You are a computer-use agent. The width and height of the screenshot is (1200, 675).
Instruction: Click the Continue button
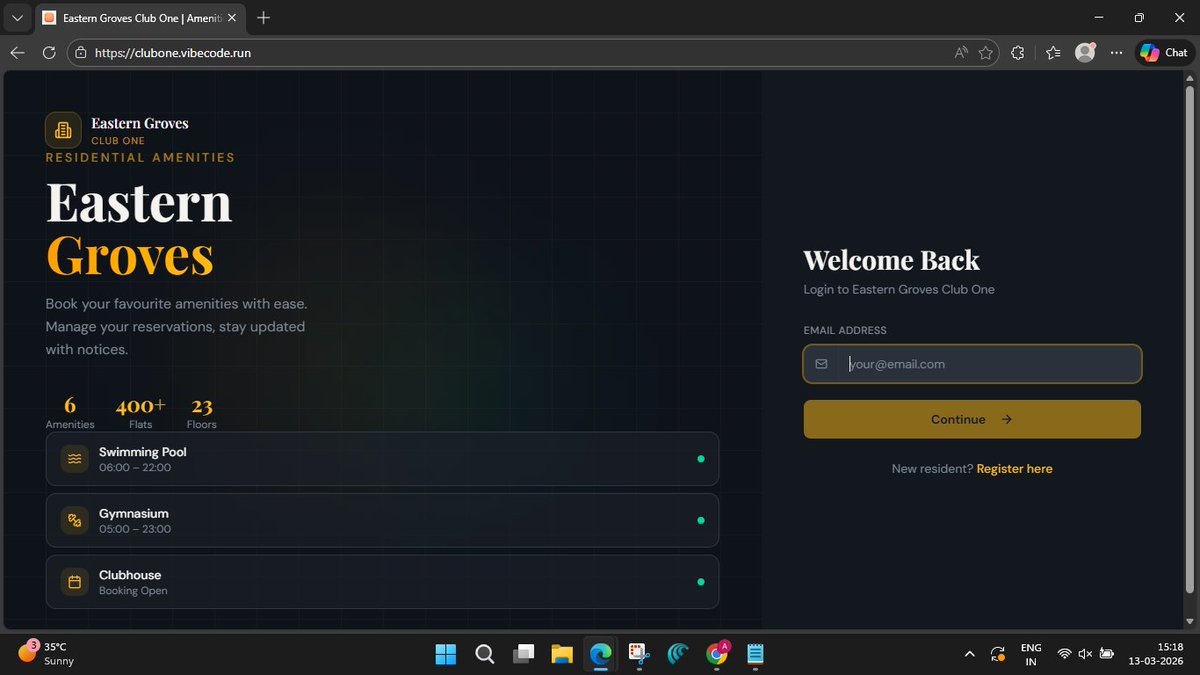972,419
